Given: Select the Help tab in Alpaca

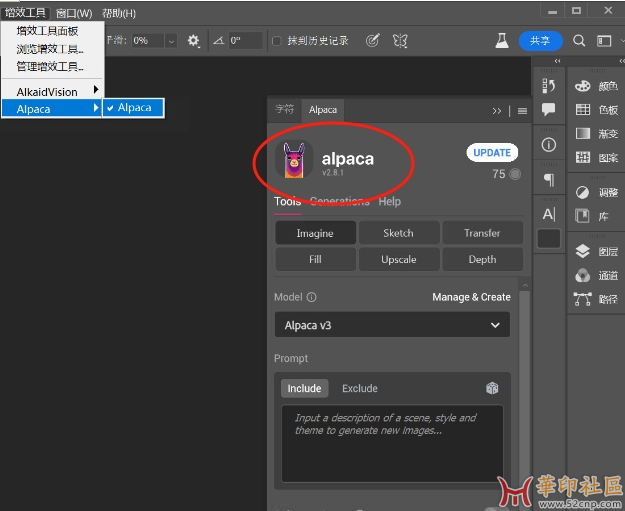Looking at the screenshot, I should click(x=390, y=201).
